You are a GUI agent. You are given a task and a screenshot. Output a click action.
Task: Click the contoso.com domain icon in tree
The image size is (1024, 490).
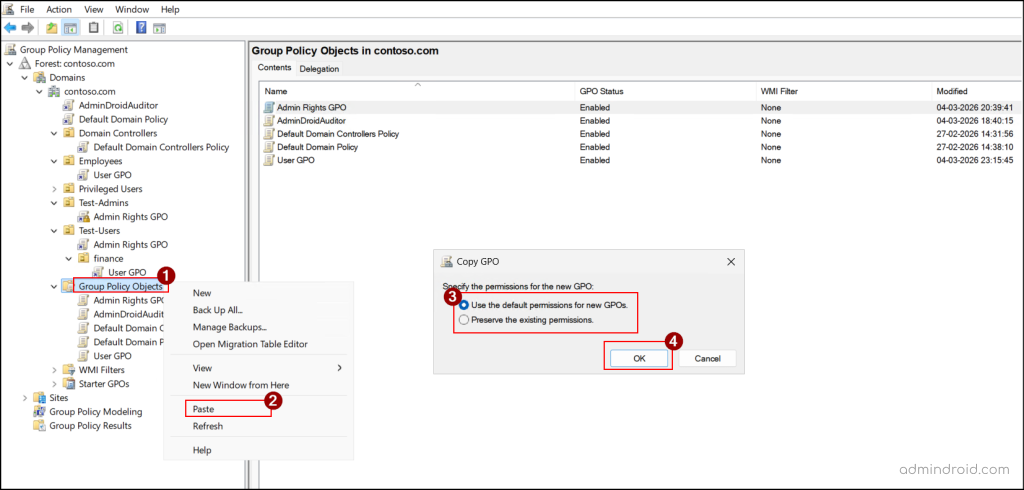point(54,91)
